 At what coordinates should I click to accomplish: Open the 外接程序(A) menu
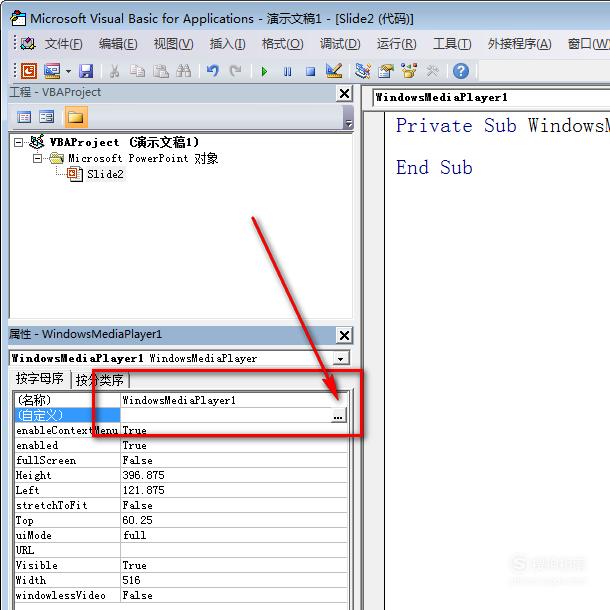pos(519,44)
